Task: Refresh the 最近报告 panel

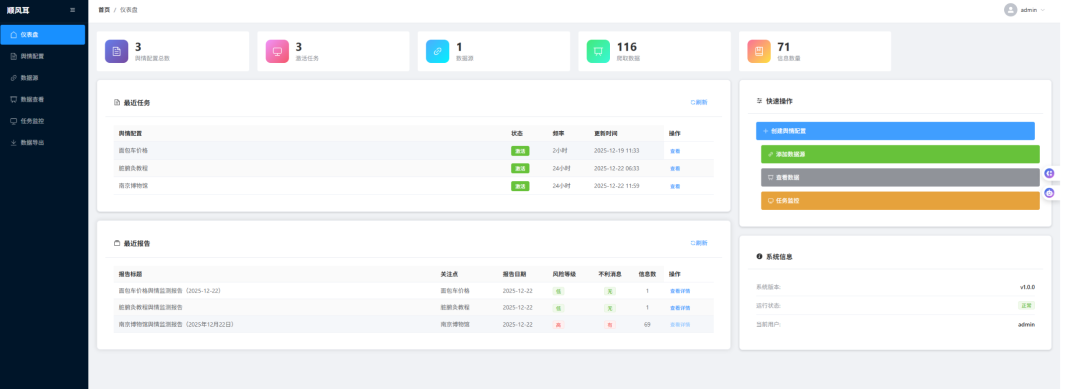Action: tap(699, 242)
